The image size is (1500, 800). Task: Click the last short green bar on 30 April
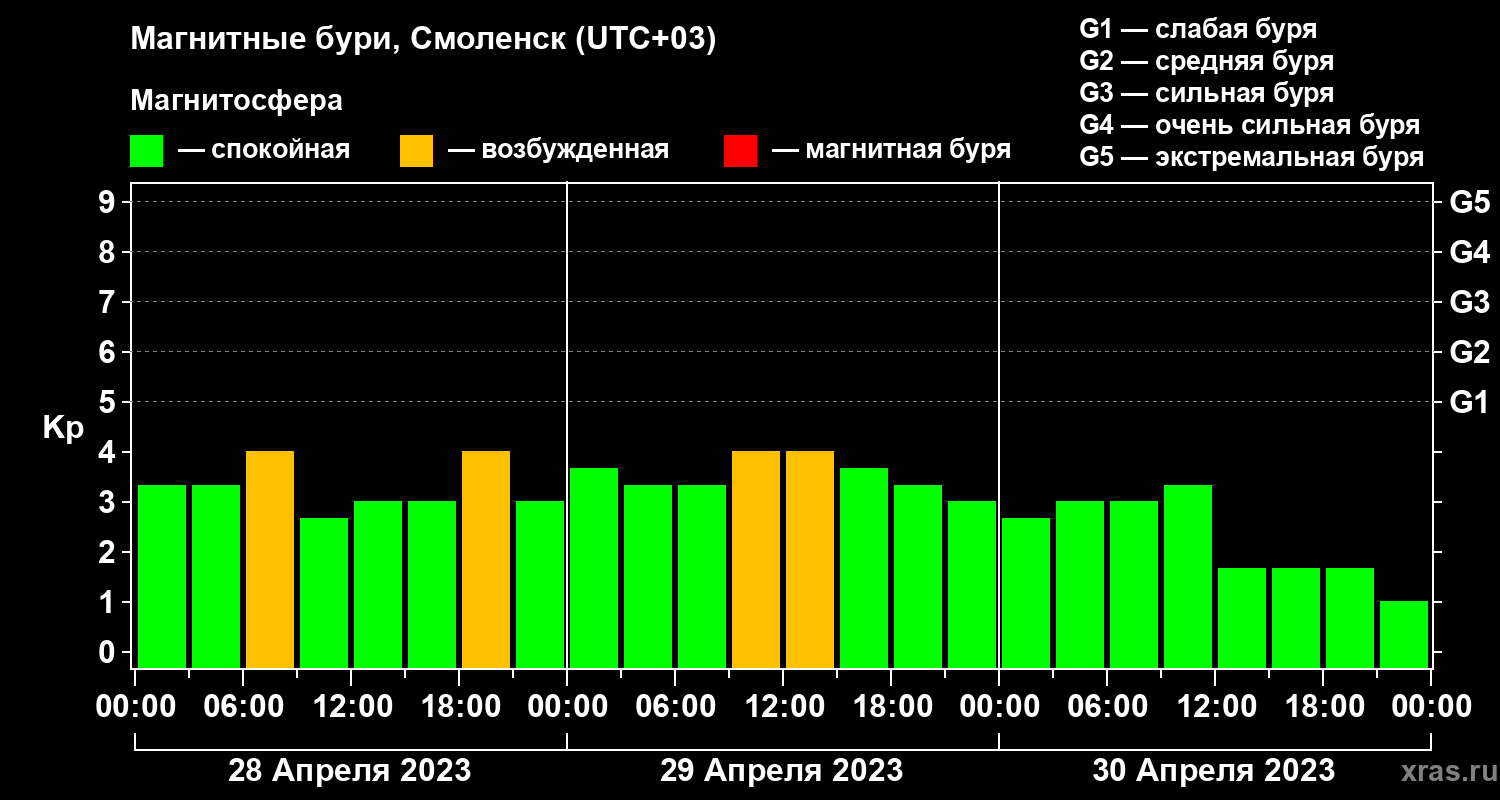pos(1404,634)
